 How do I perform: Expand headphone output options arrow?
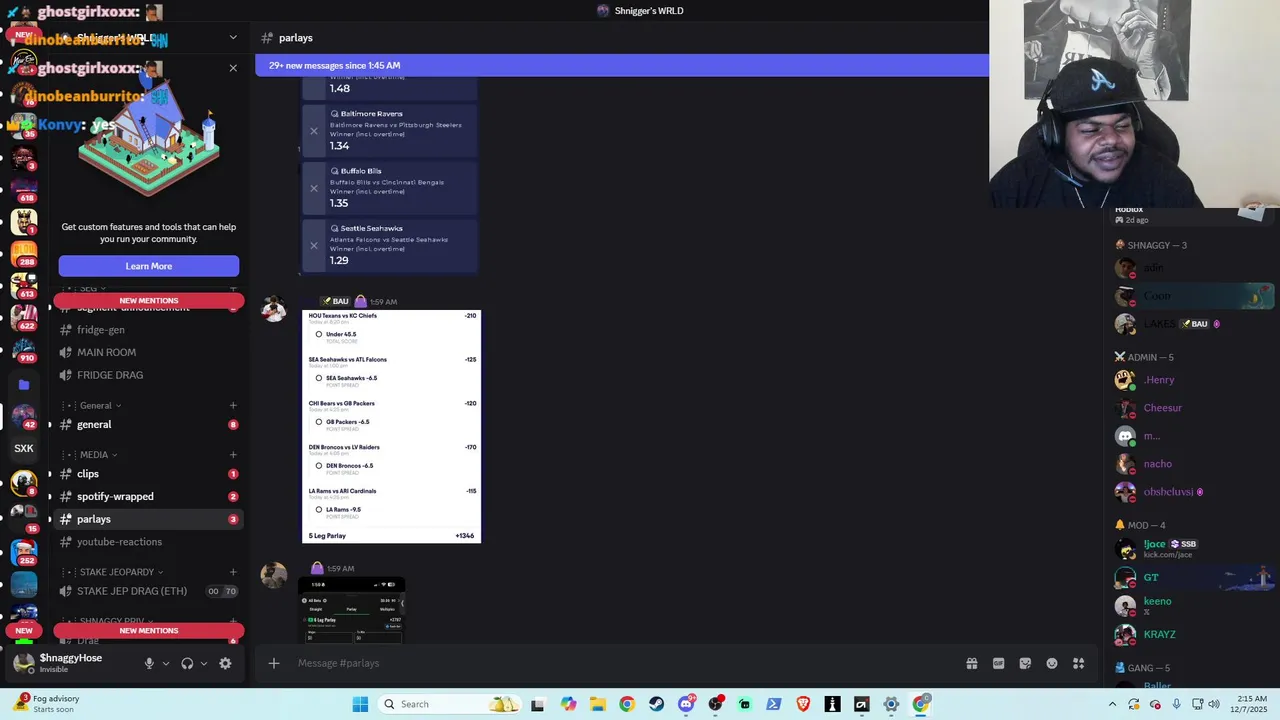point(204,663)
